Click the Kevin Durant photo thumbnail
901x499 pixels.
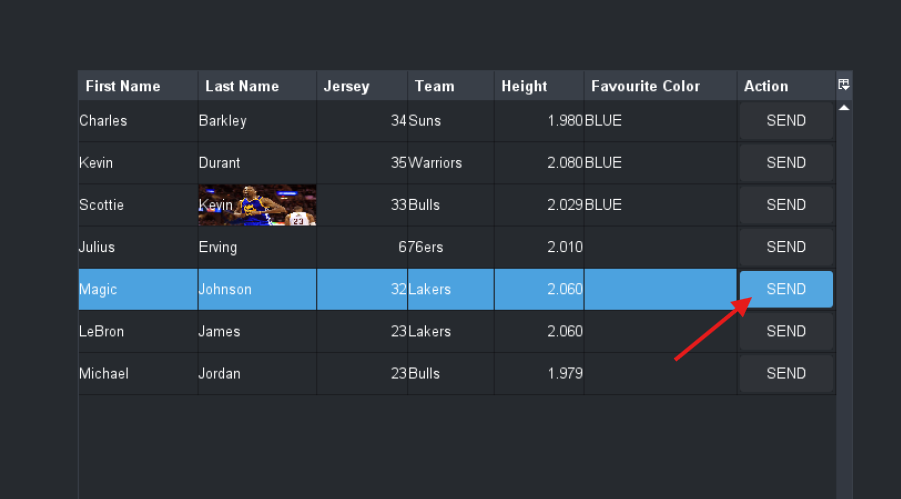click(257, 205)
